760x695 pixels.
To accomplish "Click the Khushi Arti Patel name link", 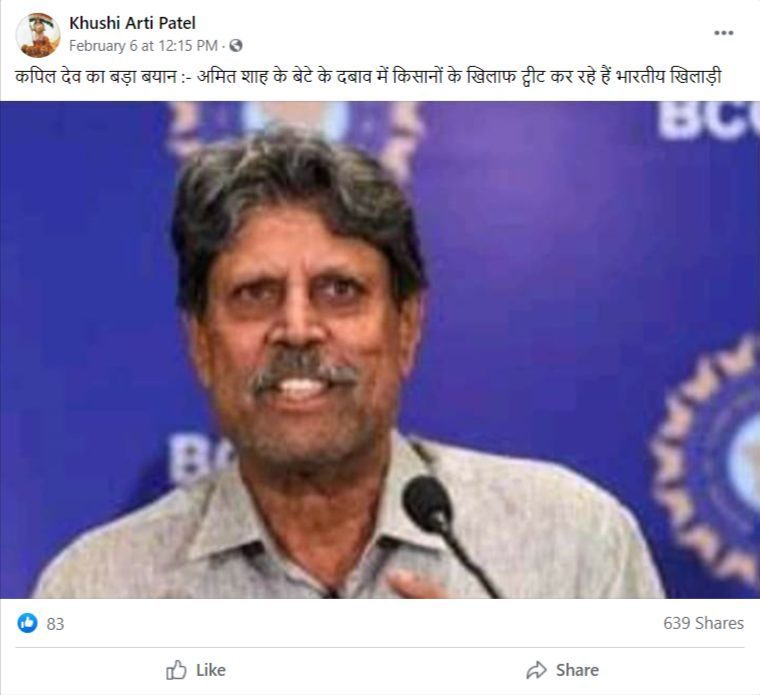I will click(132, 23).
